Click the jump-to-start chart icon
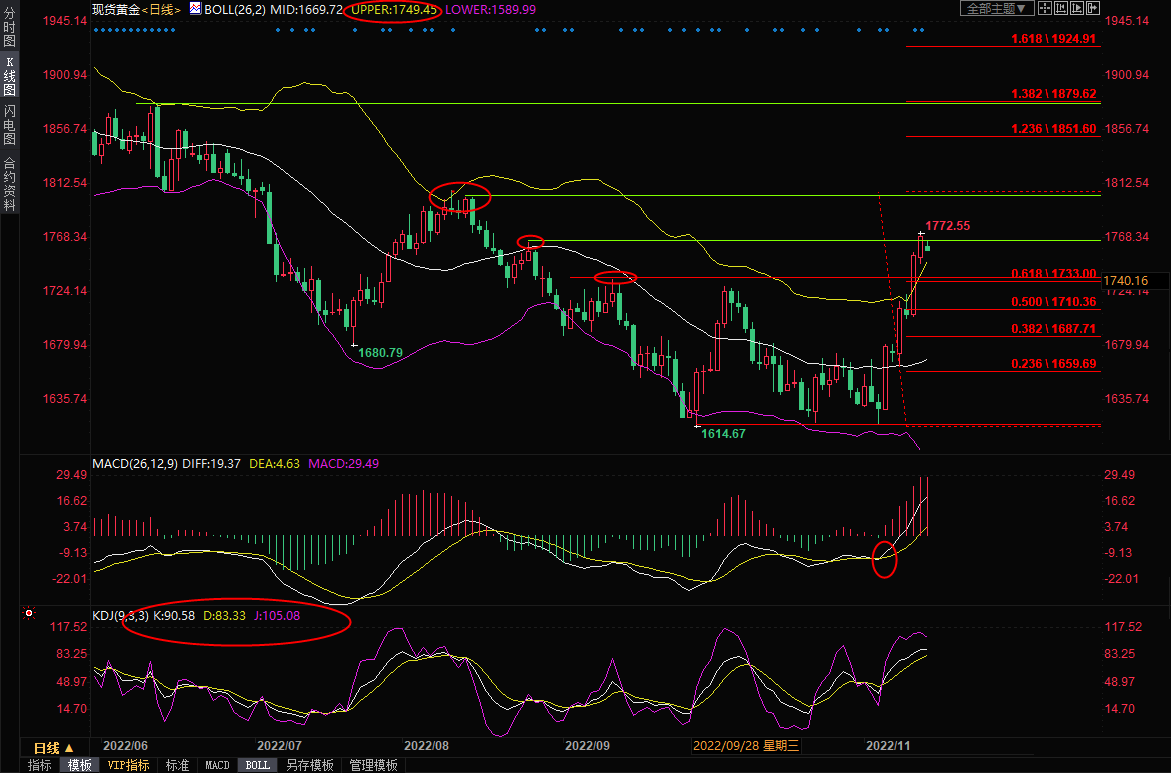The image size is (1171, 773). [1061, 8]
